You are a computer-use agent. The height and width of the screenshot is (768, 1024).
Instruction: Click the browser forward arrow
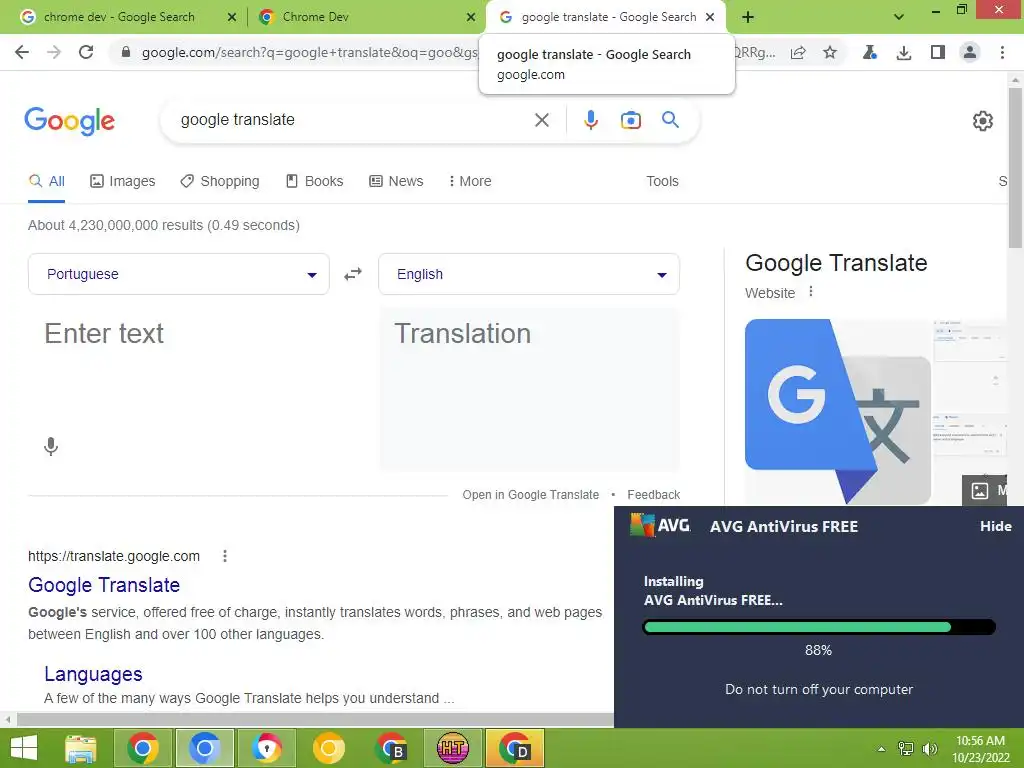point(54,52)
